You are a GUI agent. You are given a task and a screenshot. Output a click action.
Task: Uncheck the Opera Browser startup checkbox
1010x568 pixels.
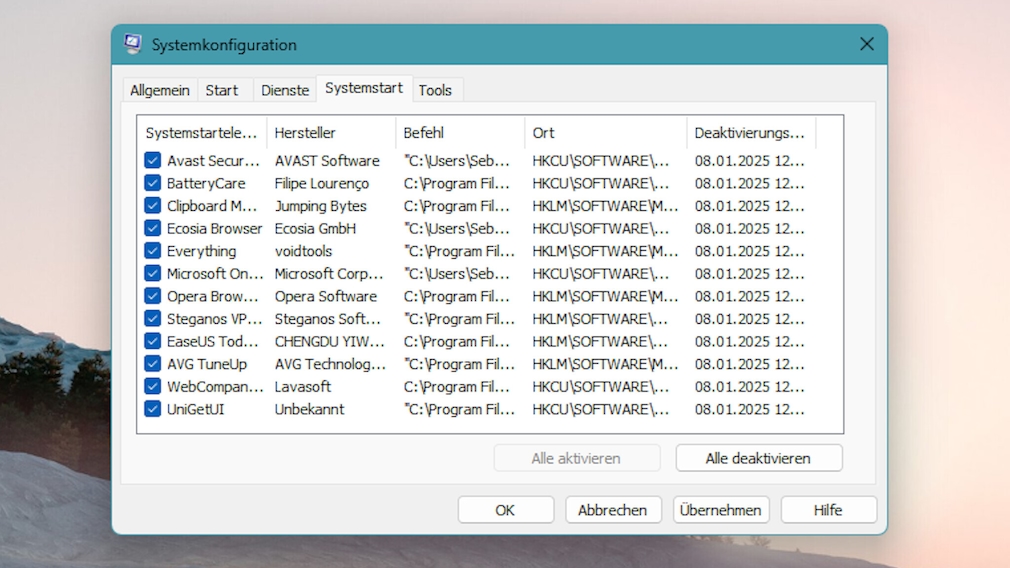(x=153, y=296)
